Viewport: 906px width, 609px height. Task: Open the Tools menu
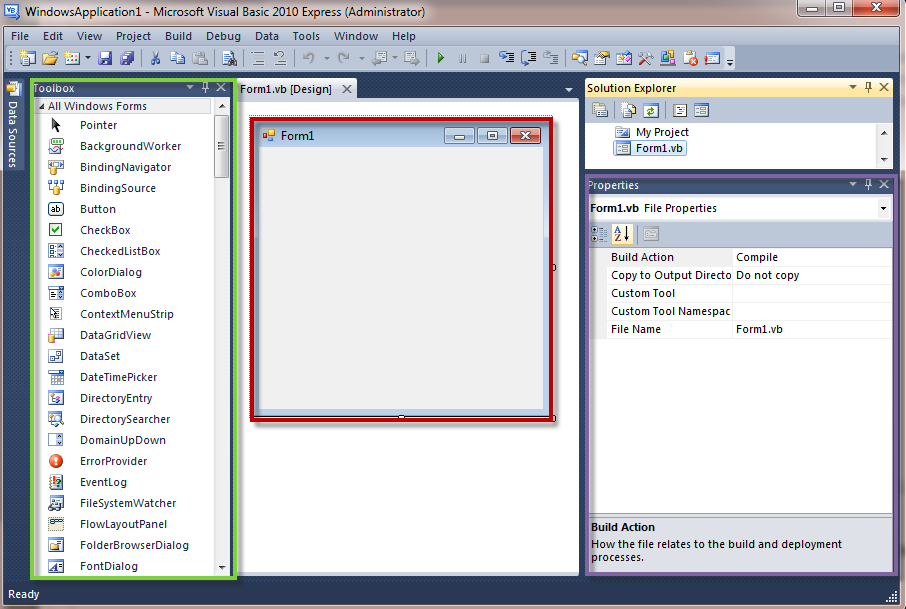click(306, 36)
